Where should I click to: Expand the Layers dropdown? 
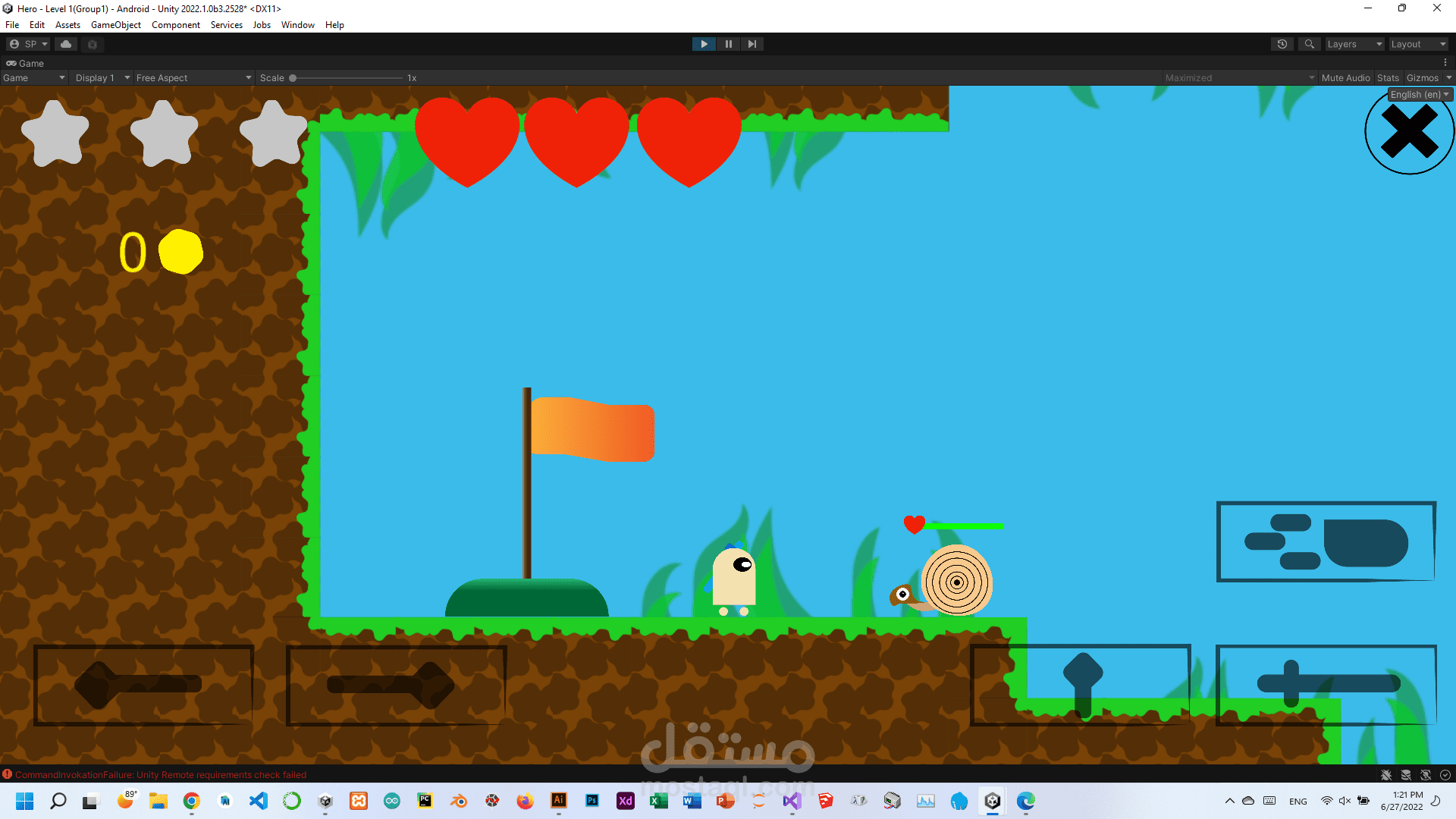1354,44
